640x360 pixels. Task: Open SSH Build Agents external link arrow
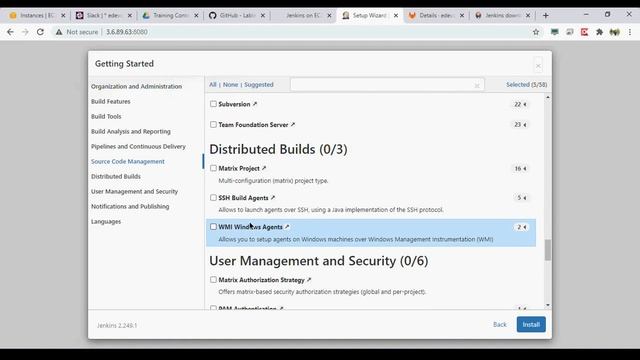pyautogui.click(x=273, y=198)
